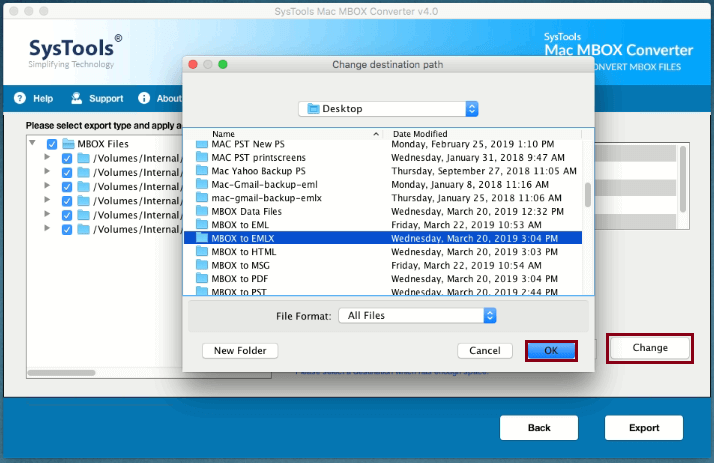Click the Support person icon
Viewport: 714px width, 463px height.
76,98
